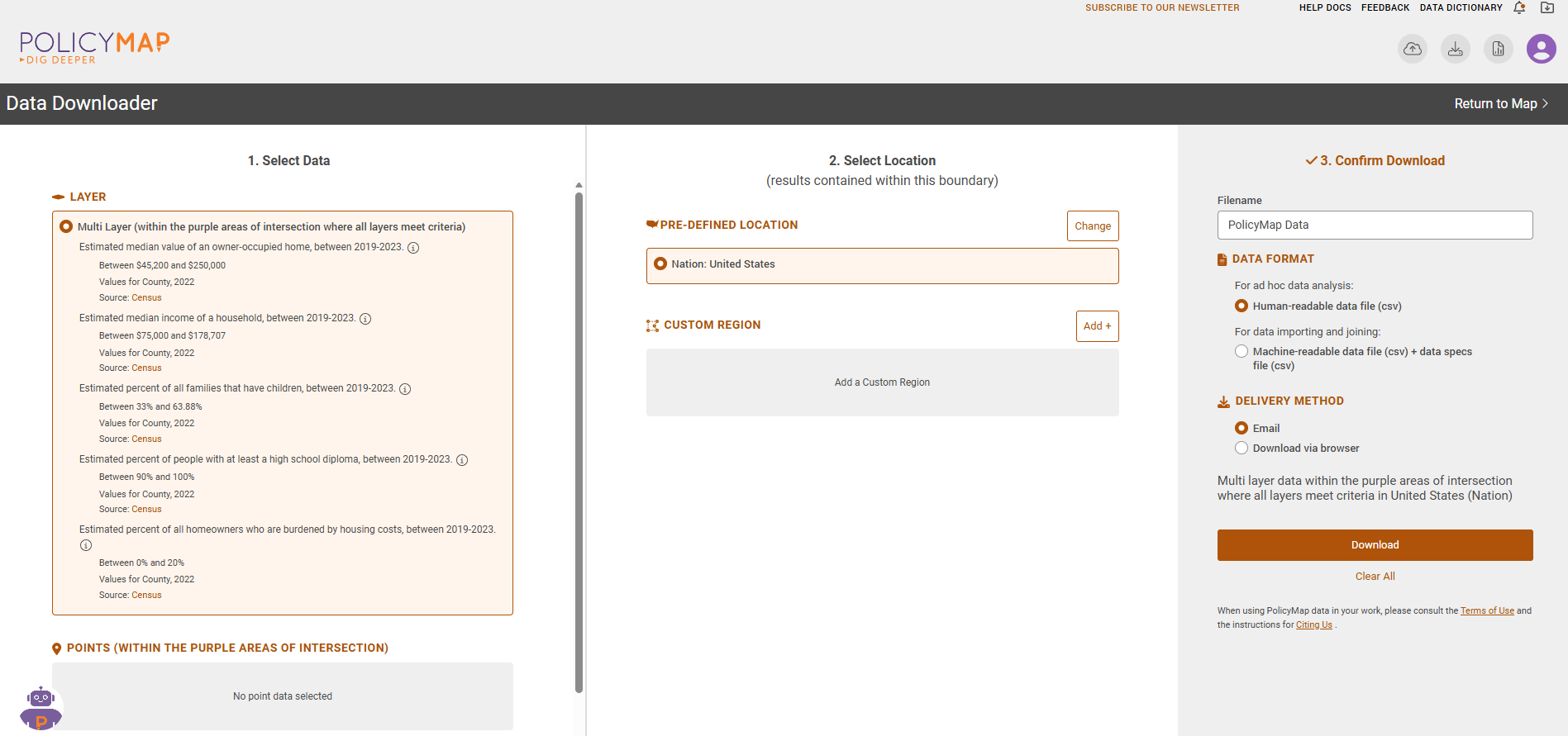This screenshot has height=736, width=1568.
Task: Select Download via browser delivery
Action: 1242,448
